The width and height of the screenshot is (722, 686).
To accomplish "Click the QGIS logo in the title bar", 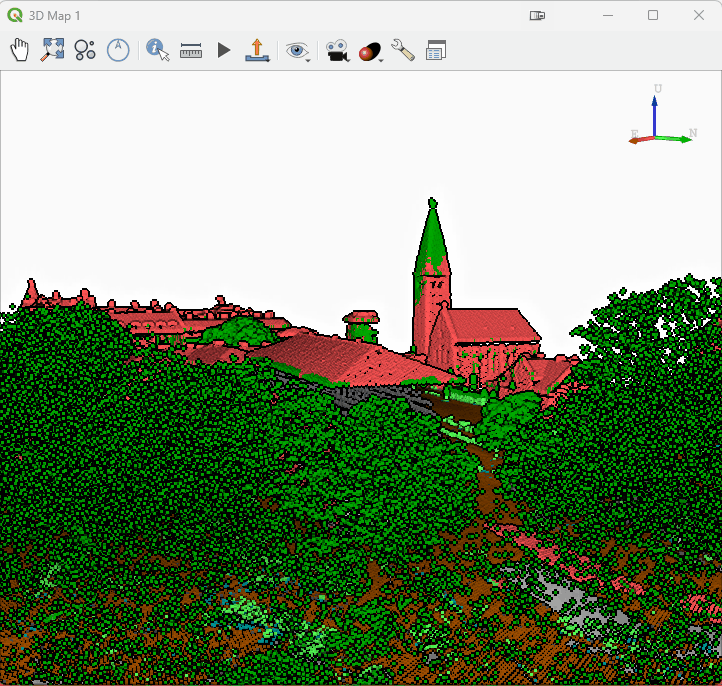I will pos(14,15).
